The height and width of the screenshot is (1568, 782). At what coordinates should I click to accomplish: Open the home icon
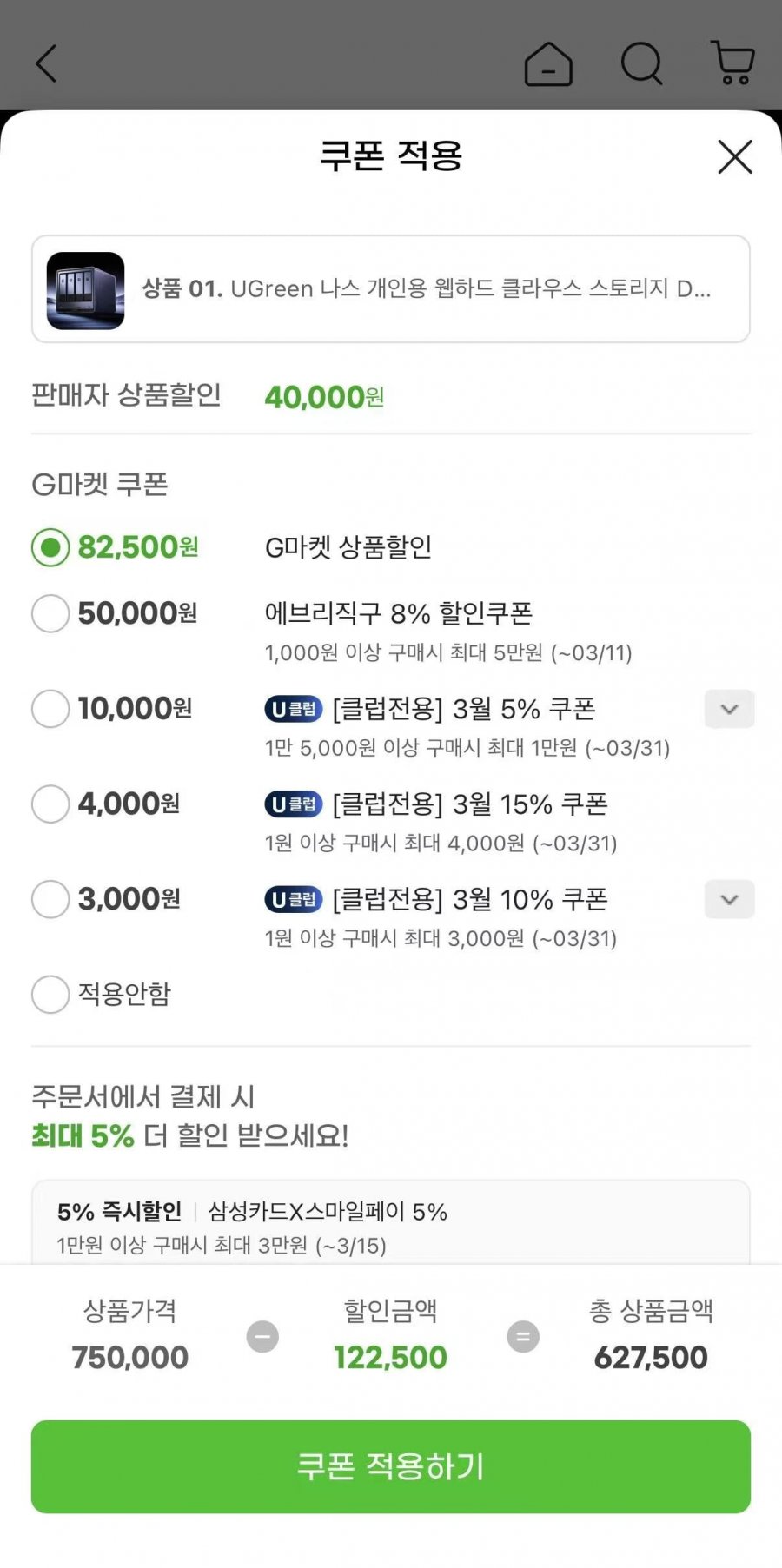pos(548,63)
